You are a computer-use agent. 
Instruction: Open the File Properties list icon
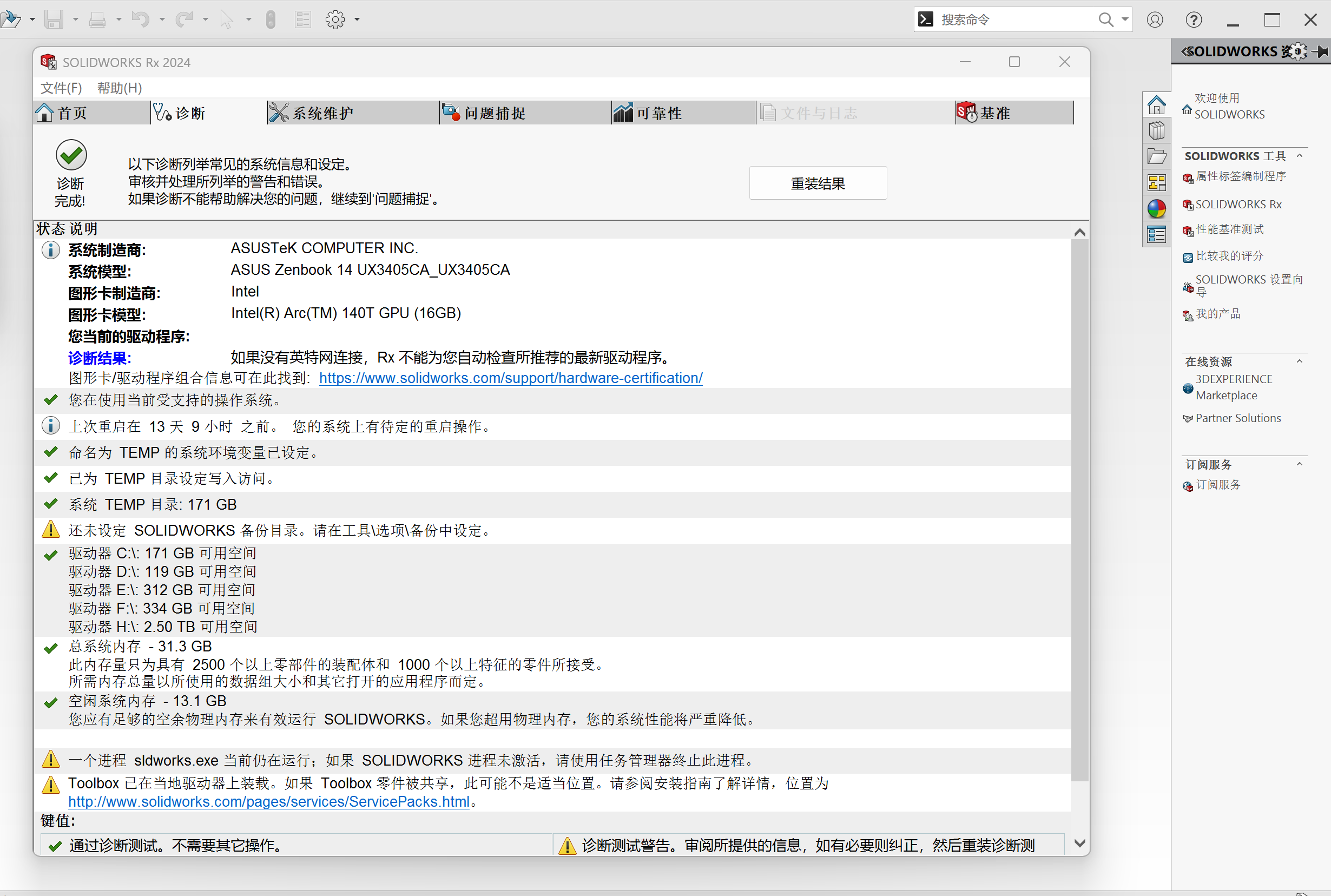coord(303,20)
